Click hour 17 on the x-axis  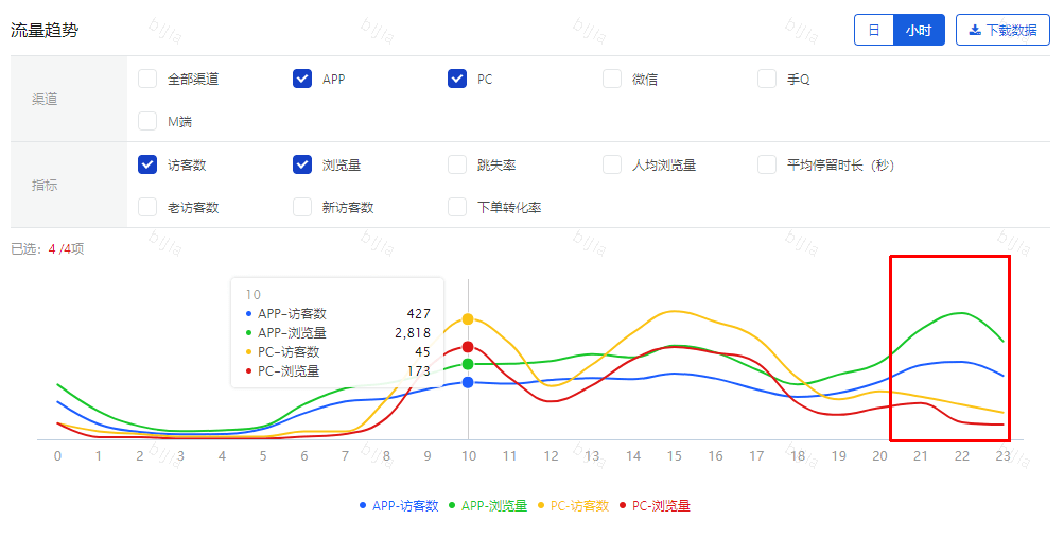tap(756, 456)
